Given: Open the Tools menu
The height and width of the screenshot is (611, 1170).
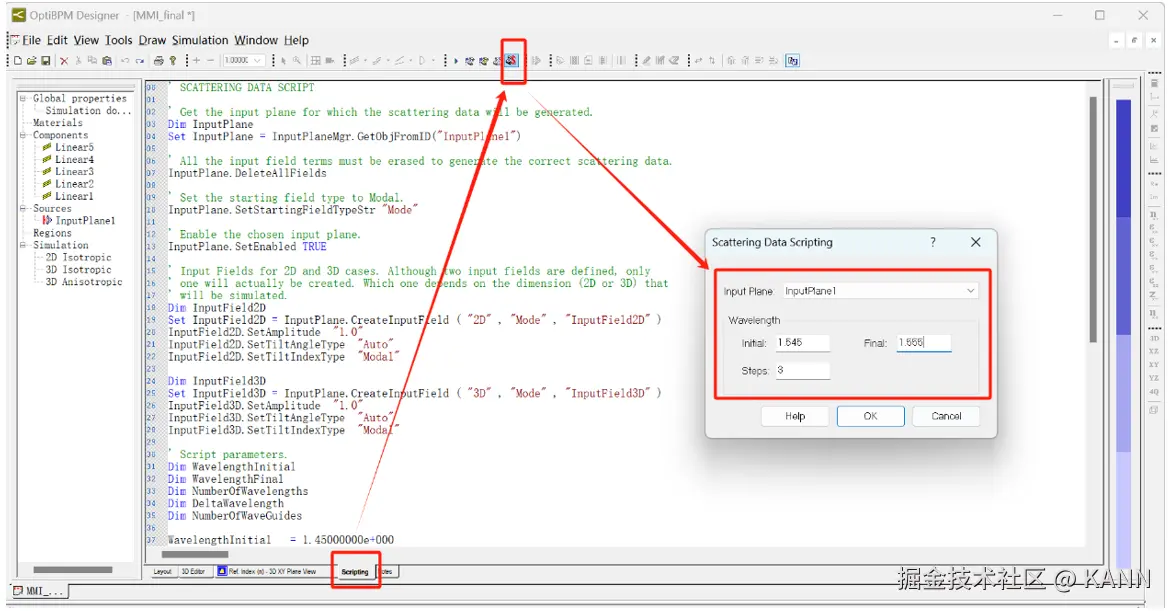Looking at the screenshot, I should point(118,40).
